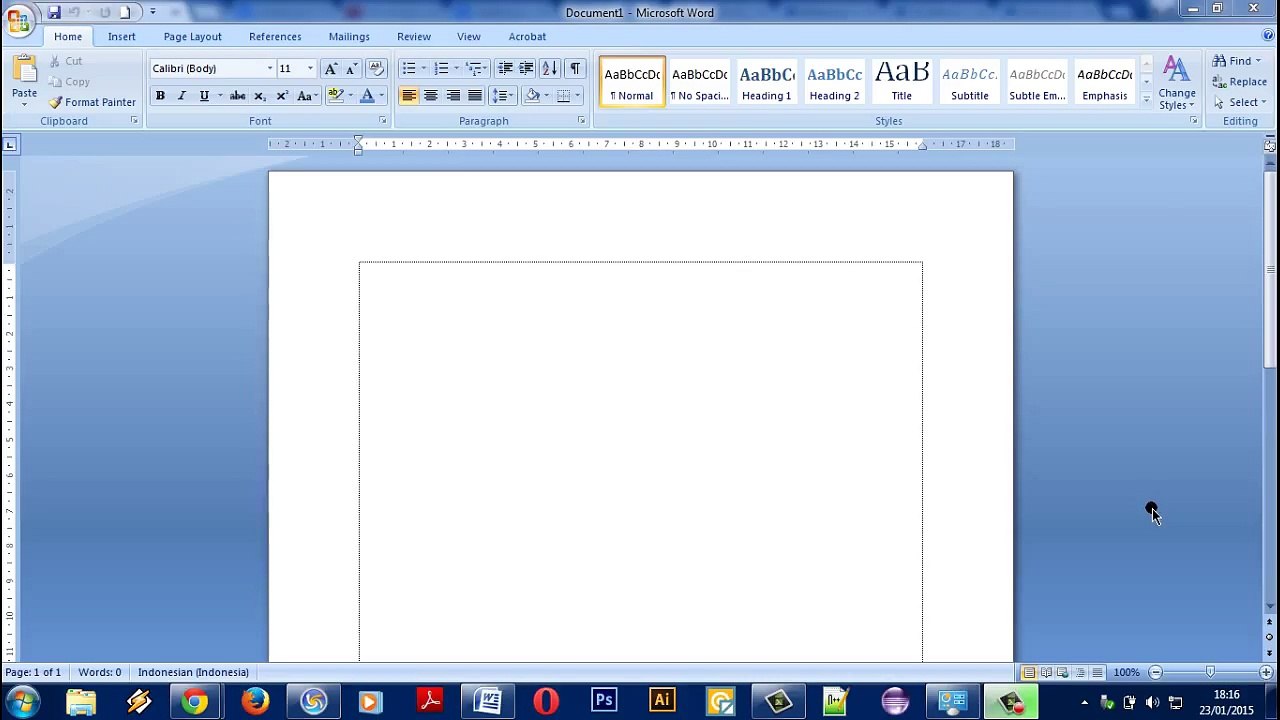Open the Paragraph dialog box launcher
Viewport: 1280px width, 720px height.
point(581,121)
